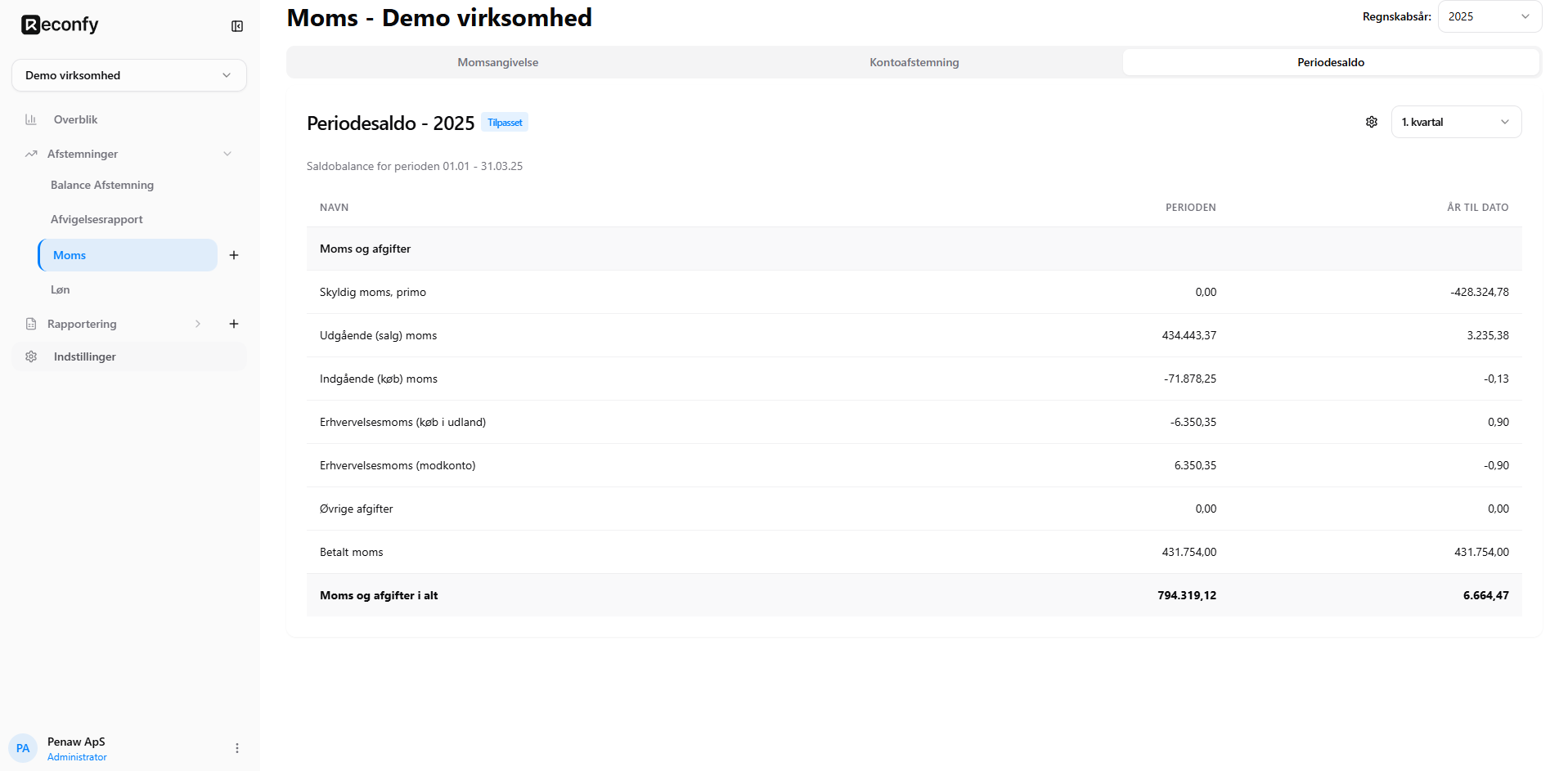Click the plus icon next to Rapportering

click(x=234, y=324)
